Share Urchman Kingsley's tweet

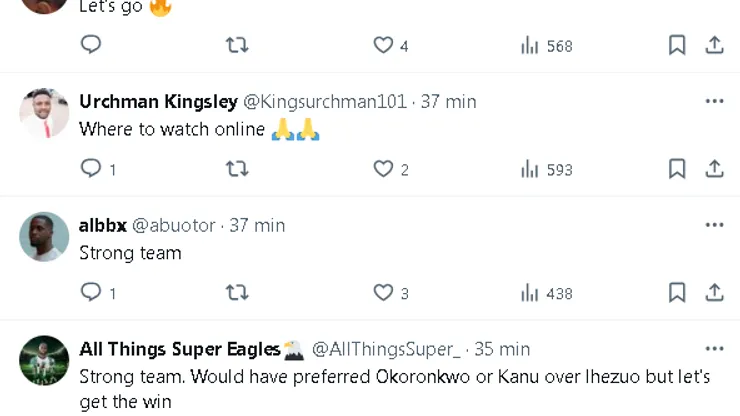714,169
